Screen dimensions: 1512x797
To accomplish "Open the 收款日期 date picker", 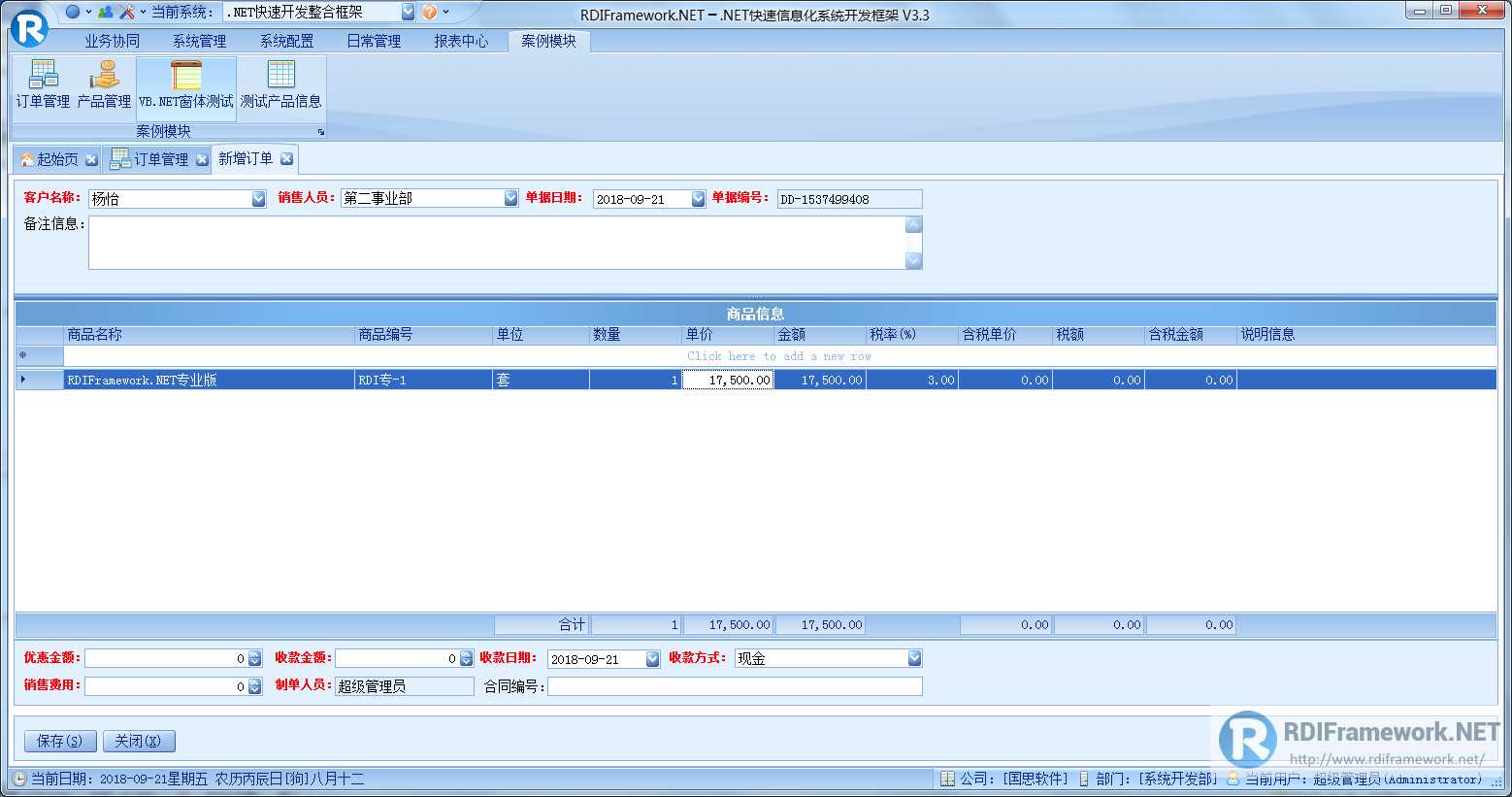I will (x=652, y=659).
